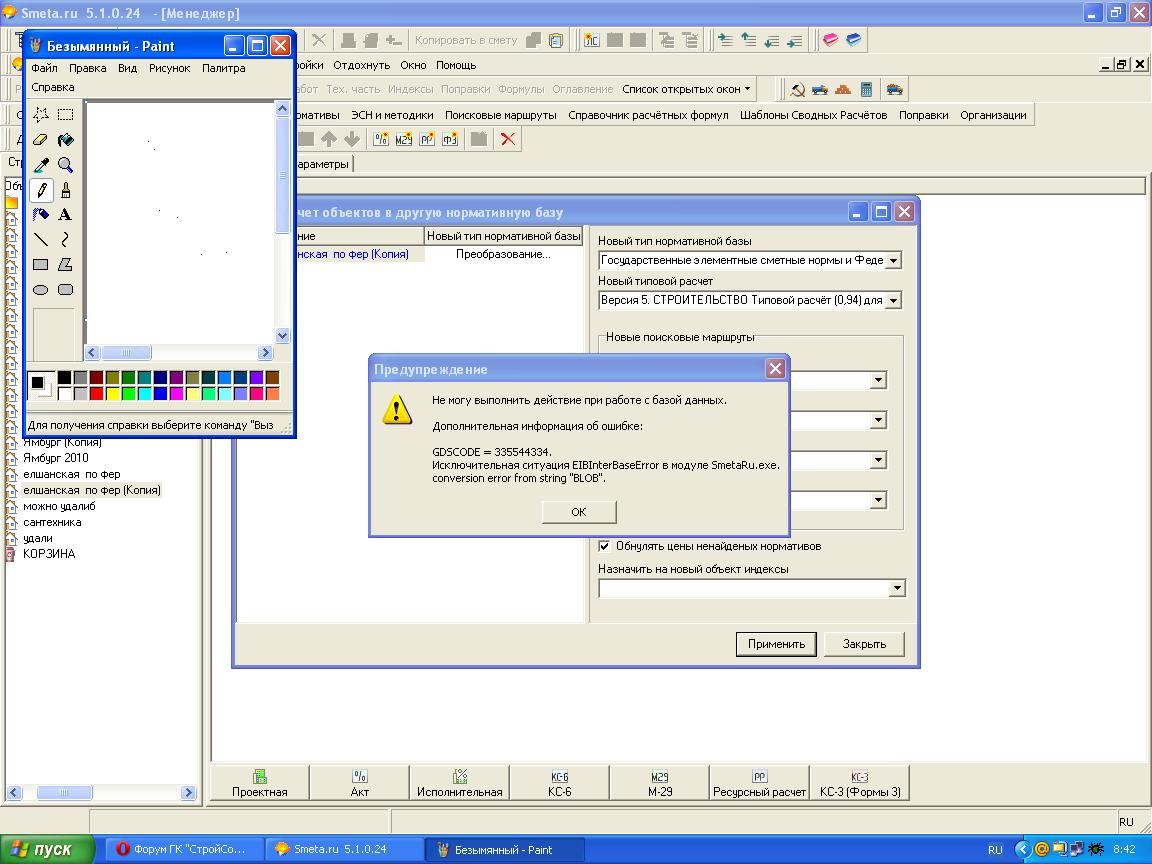This screenshot has width=1152, height=864.
Task: Select the straight Line tool in Paint
Action: [41, 240]
